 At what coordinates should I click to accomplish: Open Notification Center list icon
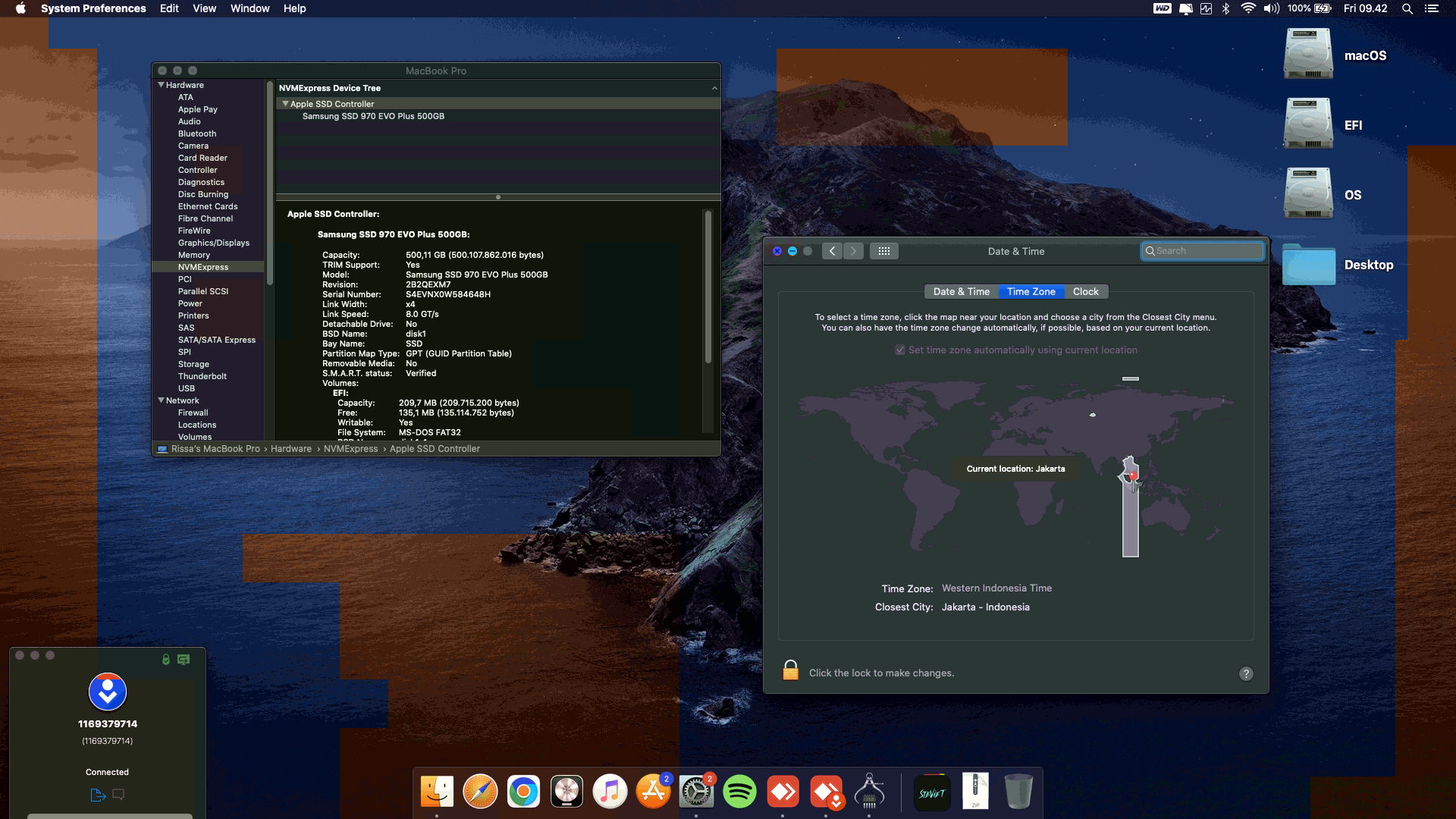[1431, 8]
